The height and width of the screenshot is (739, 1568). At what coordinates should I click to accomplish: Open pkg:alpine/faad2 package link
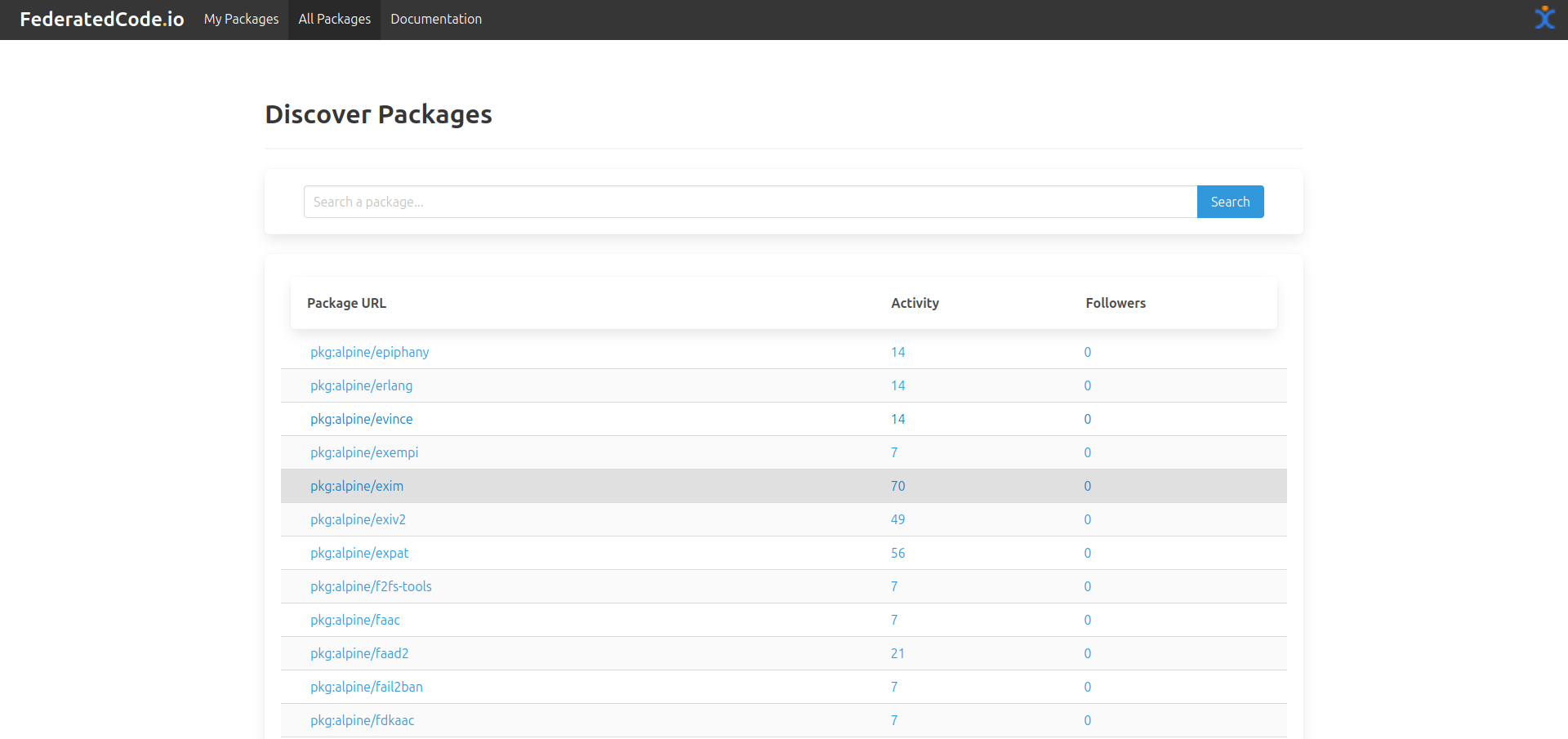point(359,653)
